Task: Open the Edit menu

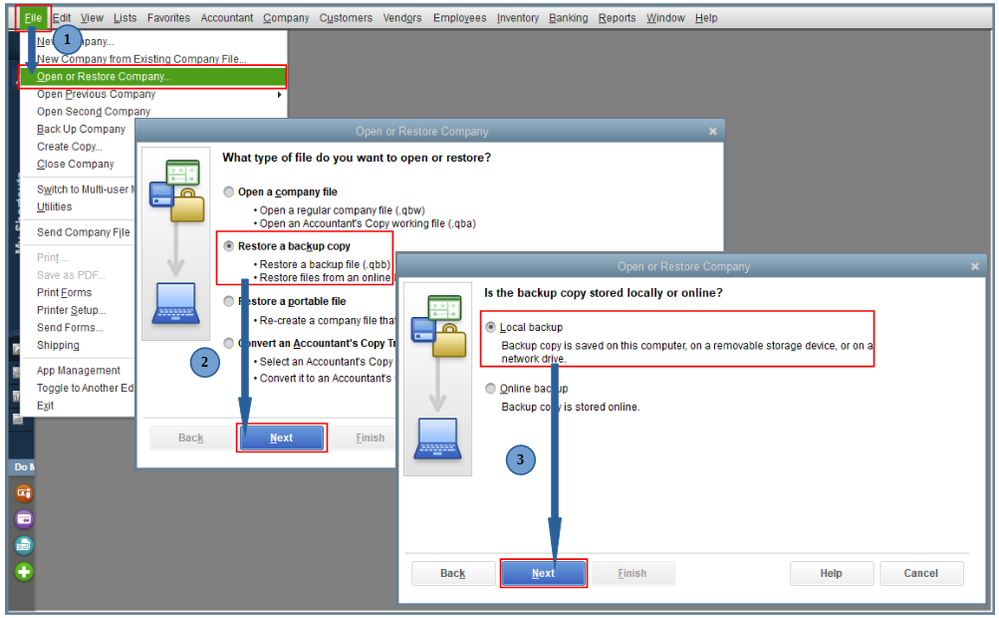Action: click(x=61, y=18)
